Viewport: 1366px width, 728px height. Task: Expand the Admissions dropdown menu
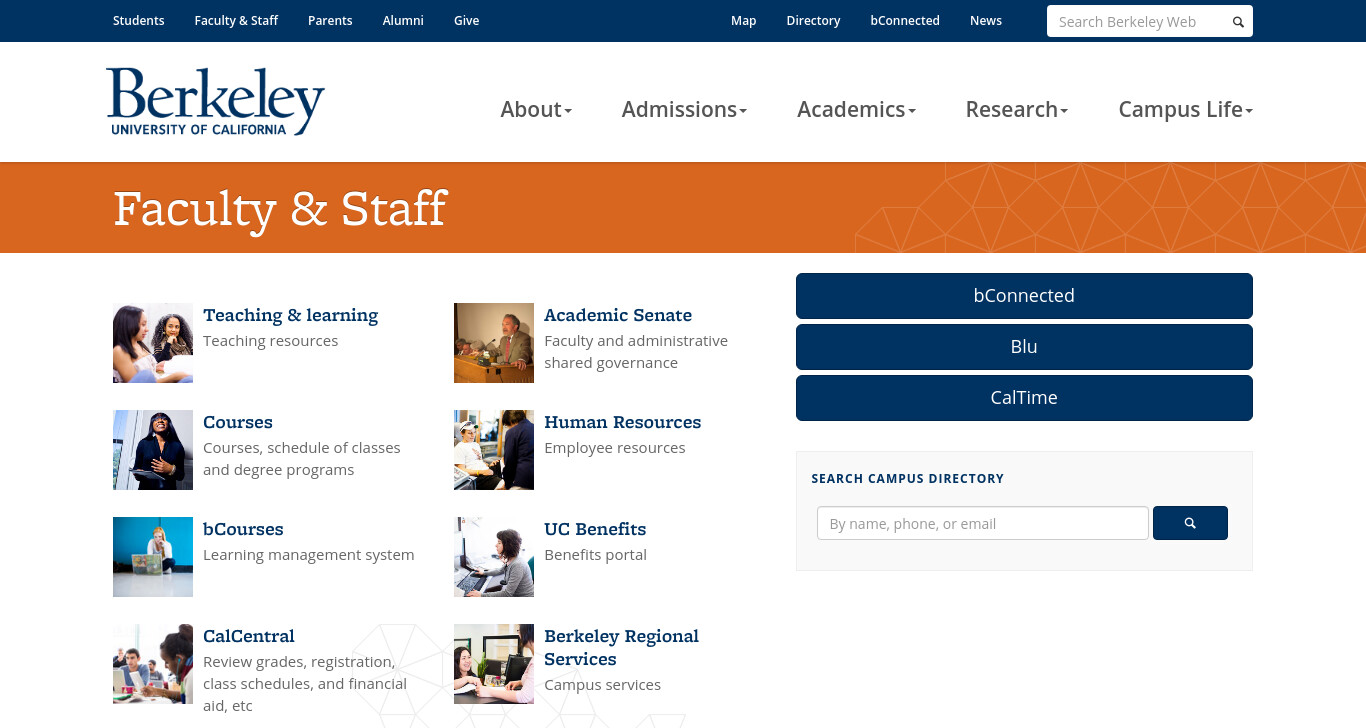coord(684,109)
